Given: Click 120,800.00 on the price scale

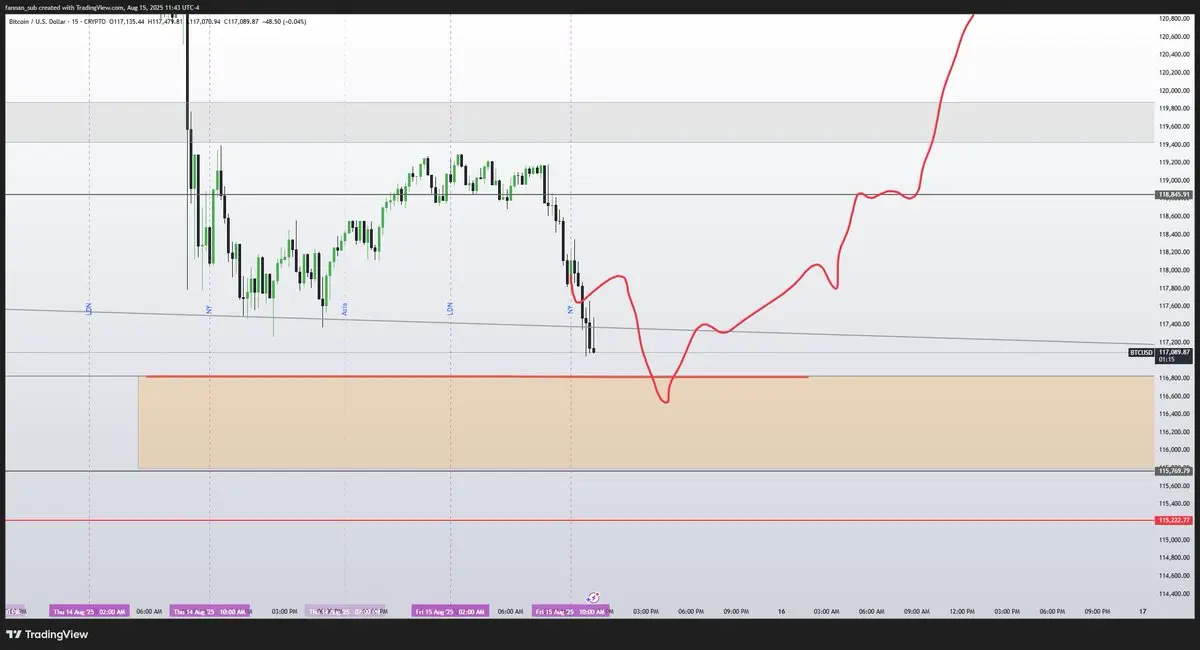Looking at the screenshot, I should [x=1174, y=19].
